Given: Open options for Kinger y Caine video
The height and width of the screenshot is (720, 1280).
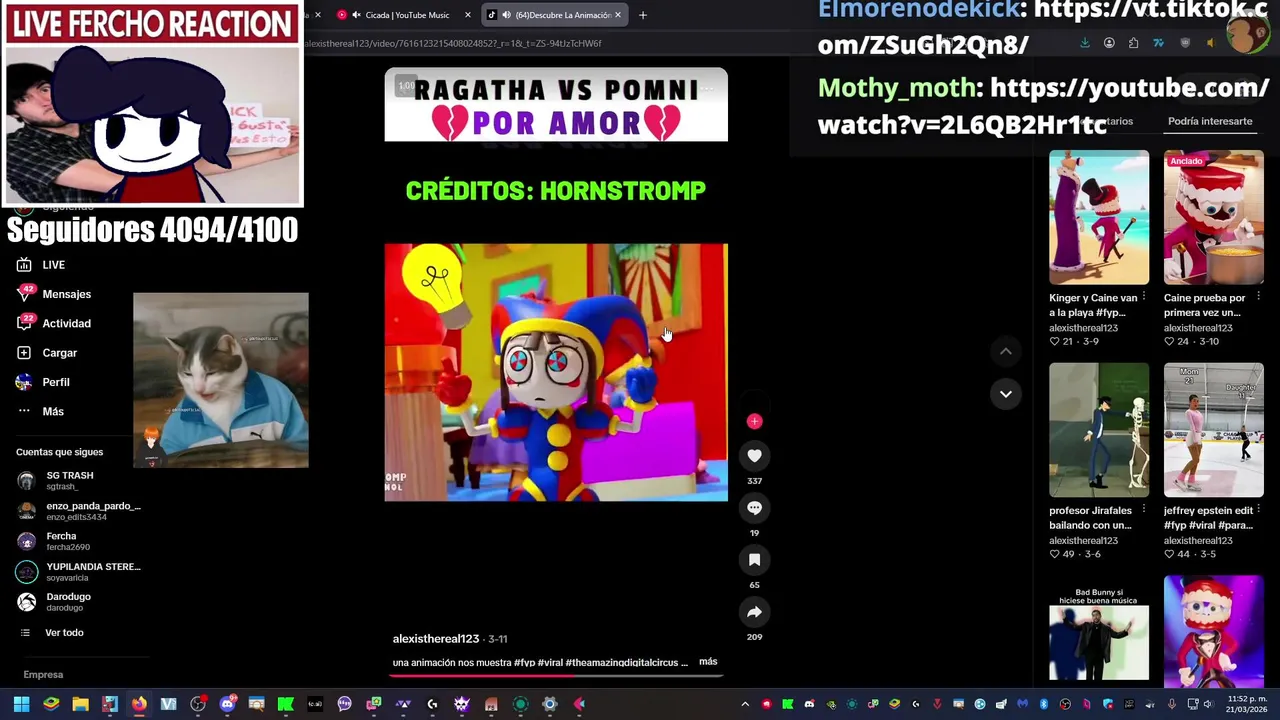Looking at the screenshot, I should [1144, 297].
